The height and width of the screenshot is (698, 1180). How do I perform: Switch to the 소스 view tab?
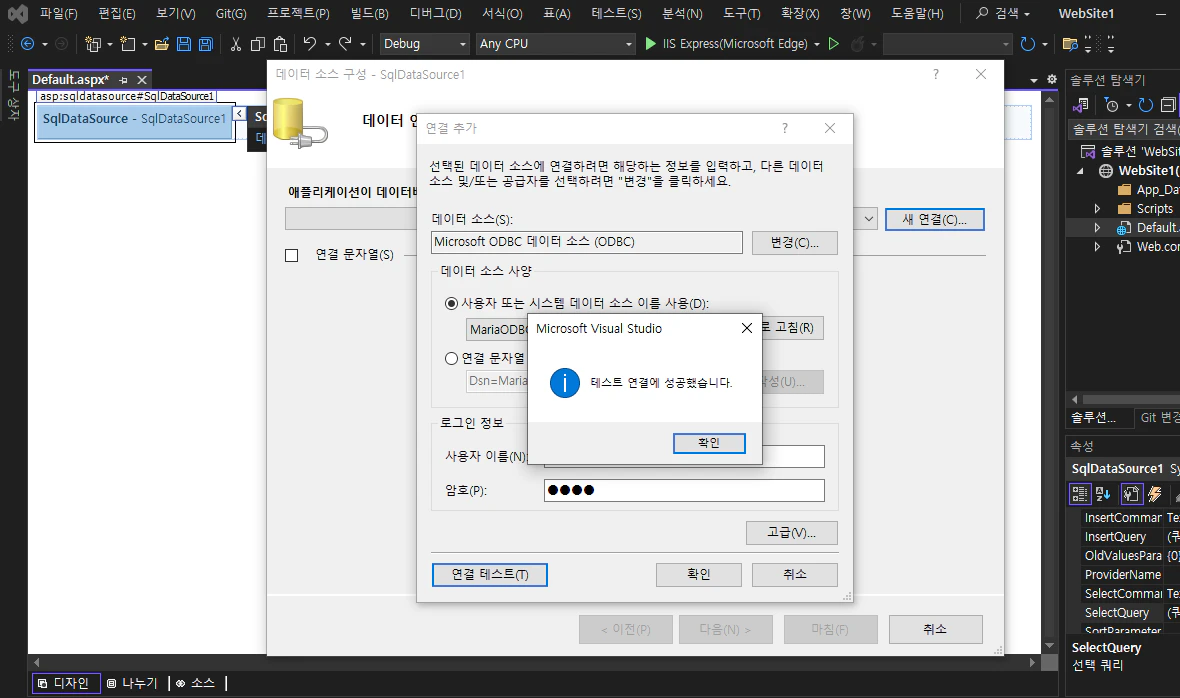pos(196,683)
